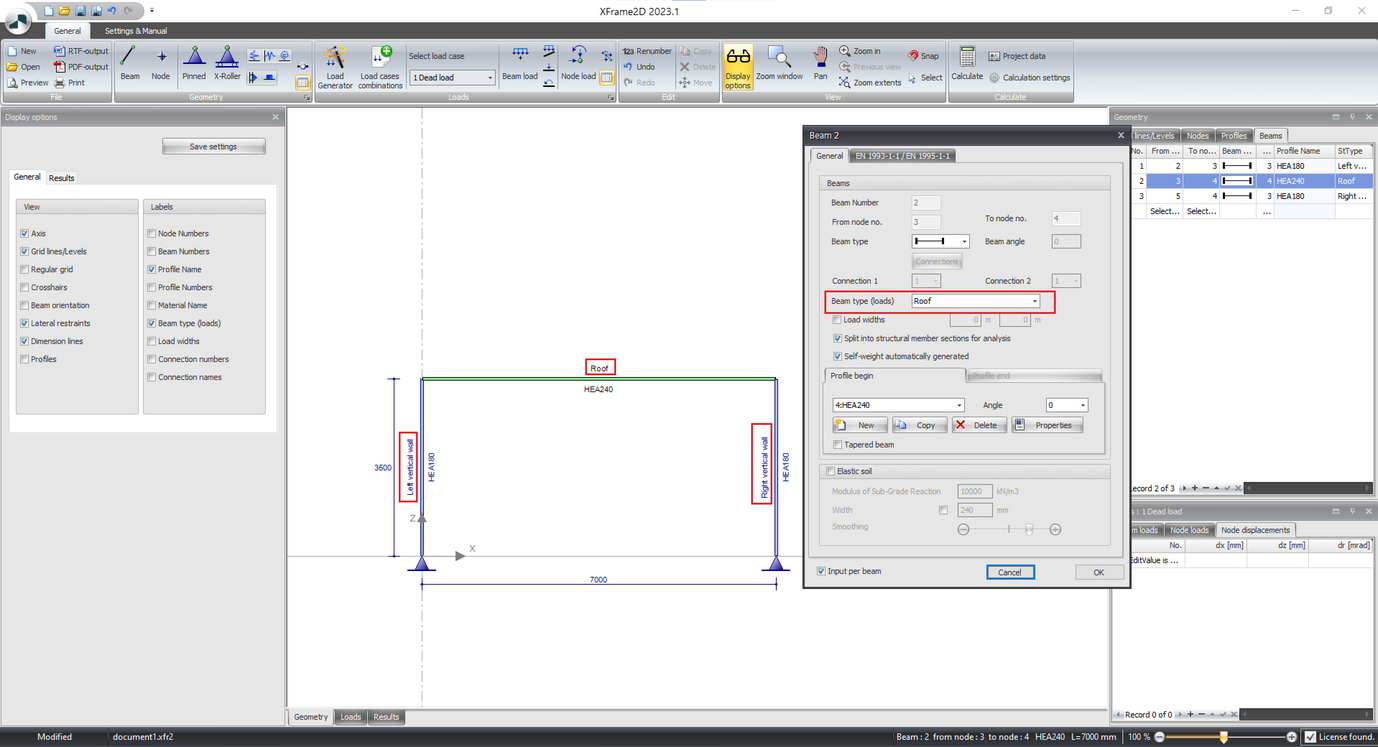Screen dimensions: 1378x747
Task: Open the Beam type (loads) dropdown showing Roof
Action: click(1034, 301)
